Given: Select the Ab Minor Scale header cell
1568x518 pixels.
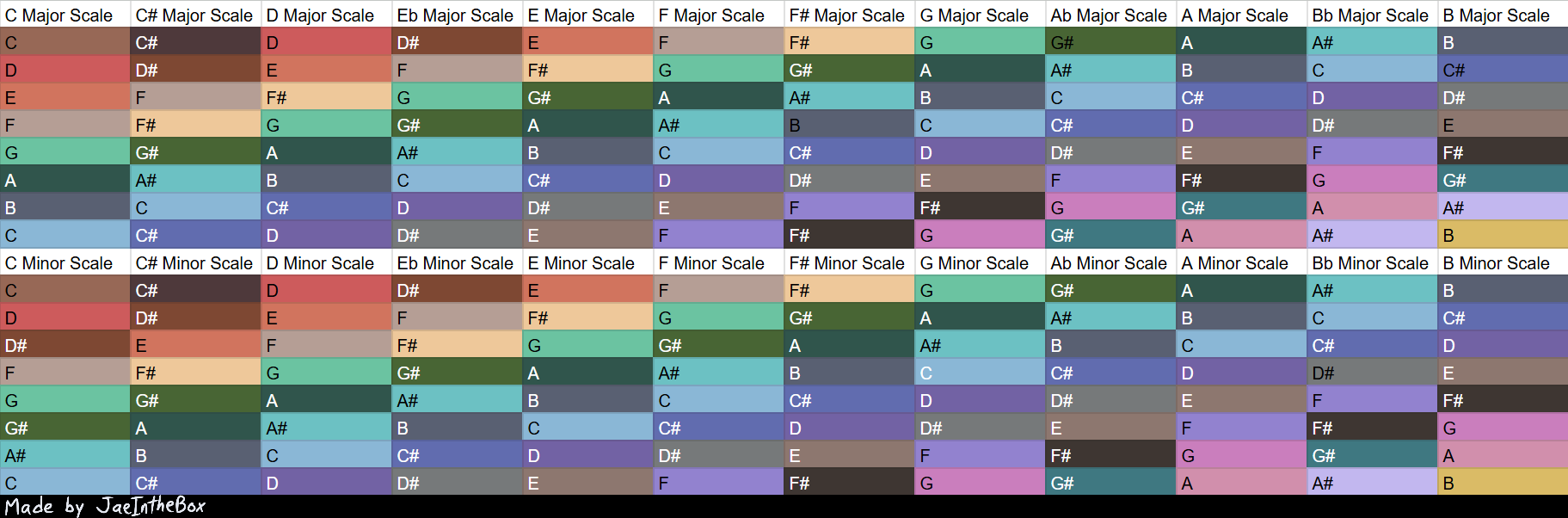Looking at the screenshot, I should (1110, 262).
